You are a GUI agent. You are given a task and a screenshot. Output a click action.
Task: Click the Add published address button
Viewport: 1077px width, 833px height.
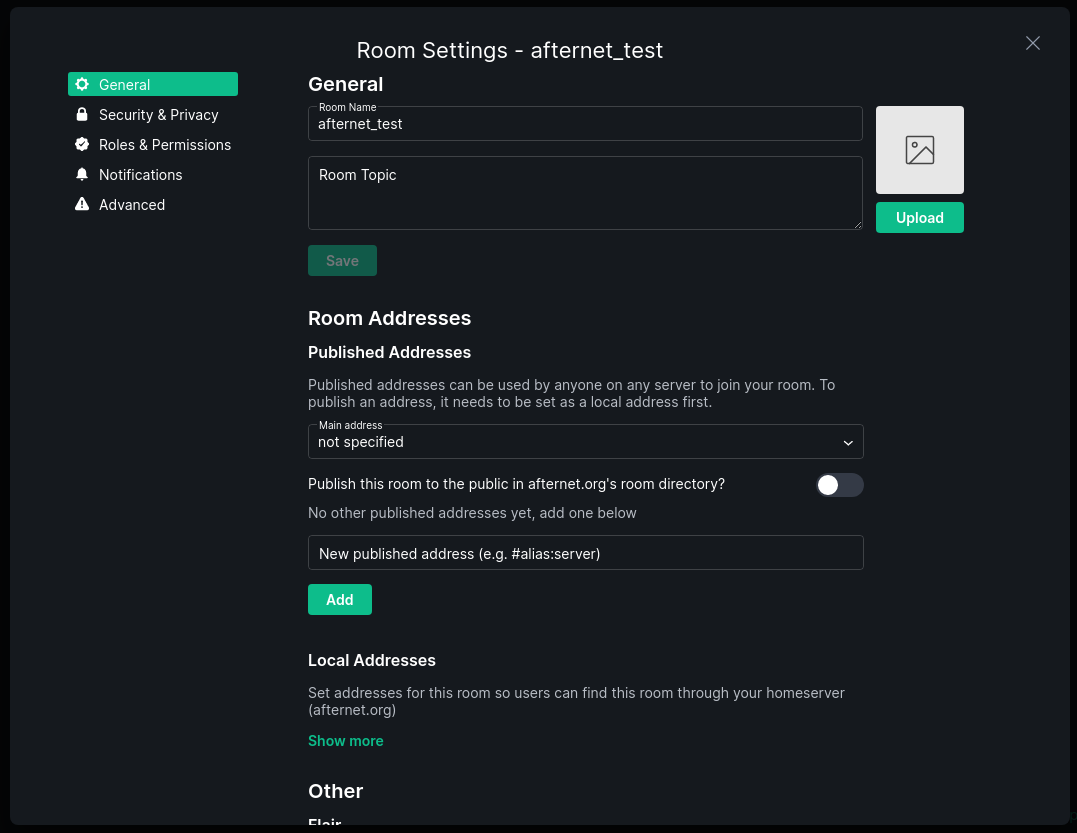[x=339, y=600]
